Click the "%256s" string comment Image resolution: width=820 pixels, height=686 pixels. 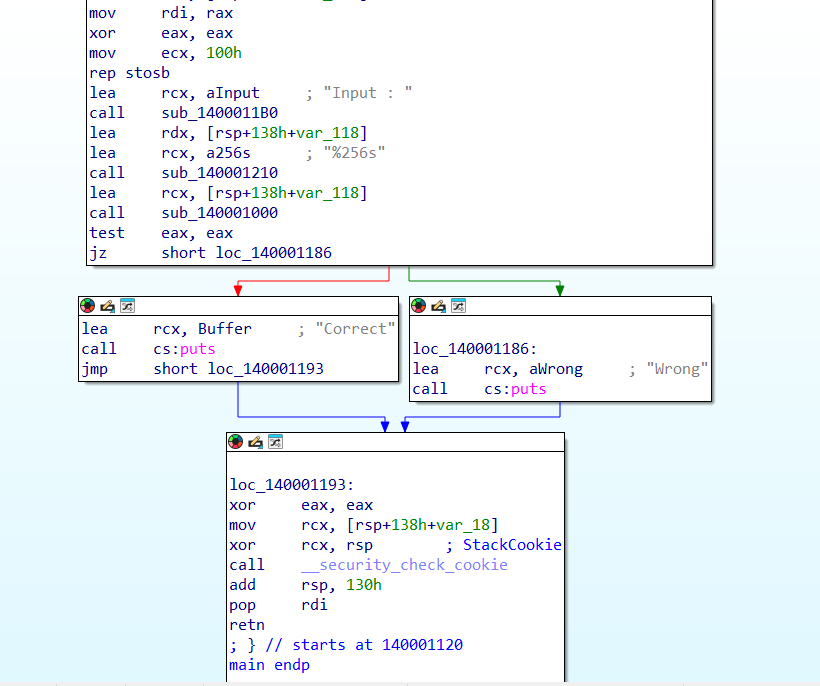(354, 153)
